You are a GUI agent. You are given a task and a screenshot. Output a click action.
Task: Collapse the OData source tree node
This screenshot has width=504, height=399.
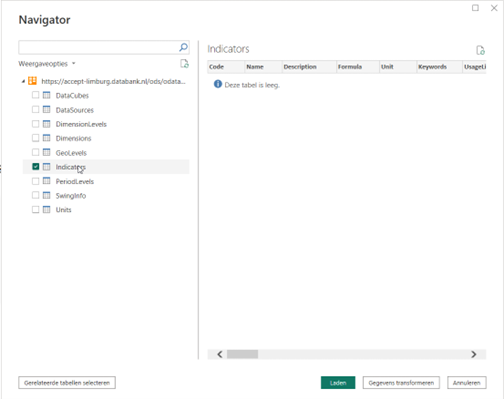tap(23, 81)
